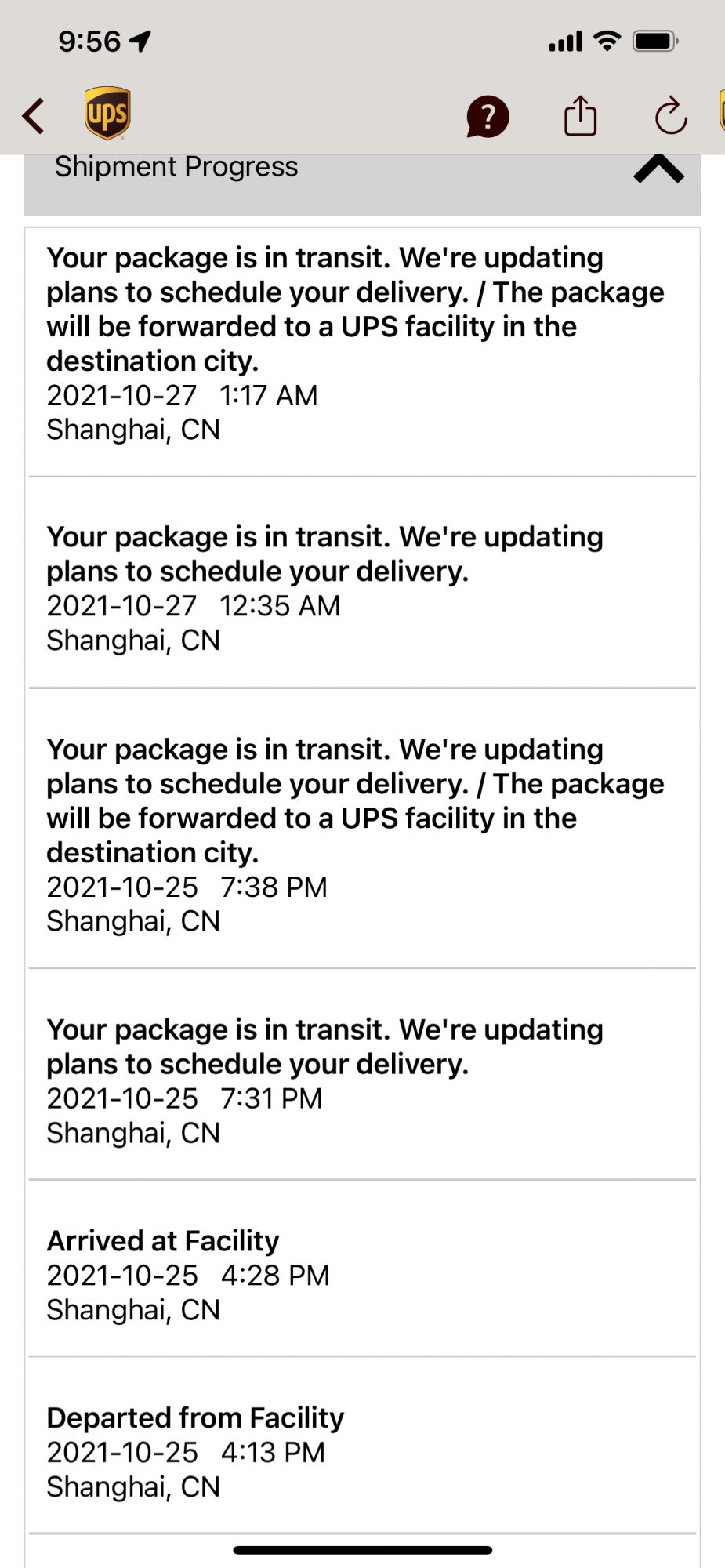
Task: Tap the Wi-Fi status icon
Action: tap(607, 41)
